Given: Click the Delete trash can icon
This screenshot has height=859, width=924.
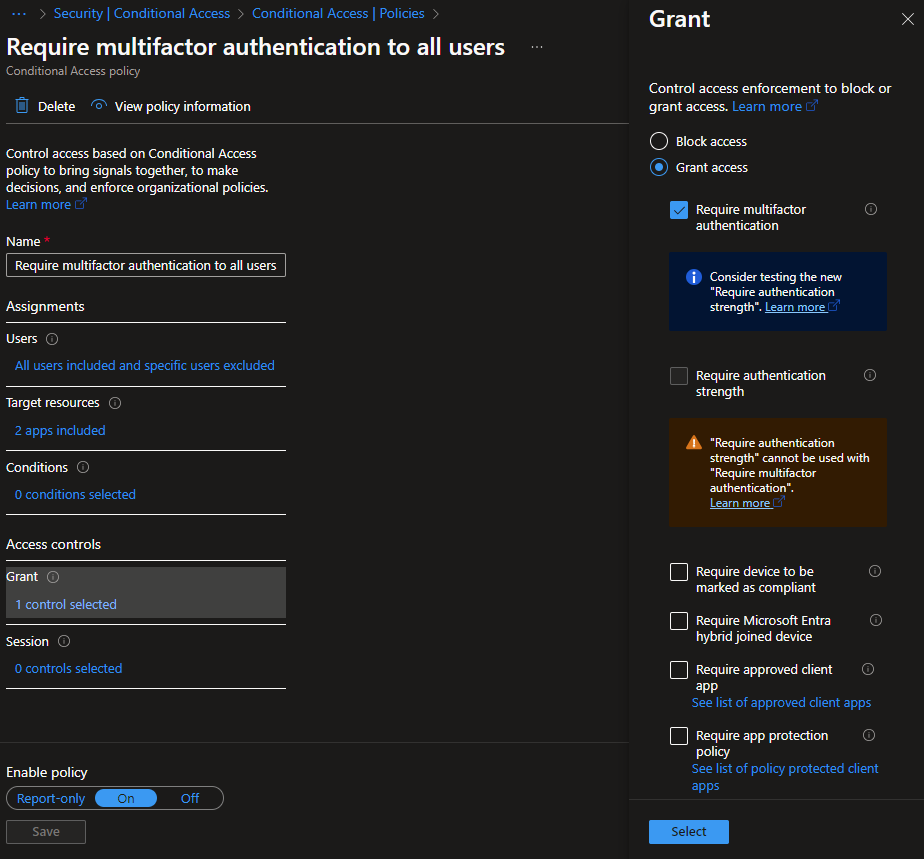Looking at the screenshot, I should (x=22, y=105).
